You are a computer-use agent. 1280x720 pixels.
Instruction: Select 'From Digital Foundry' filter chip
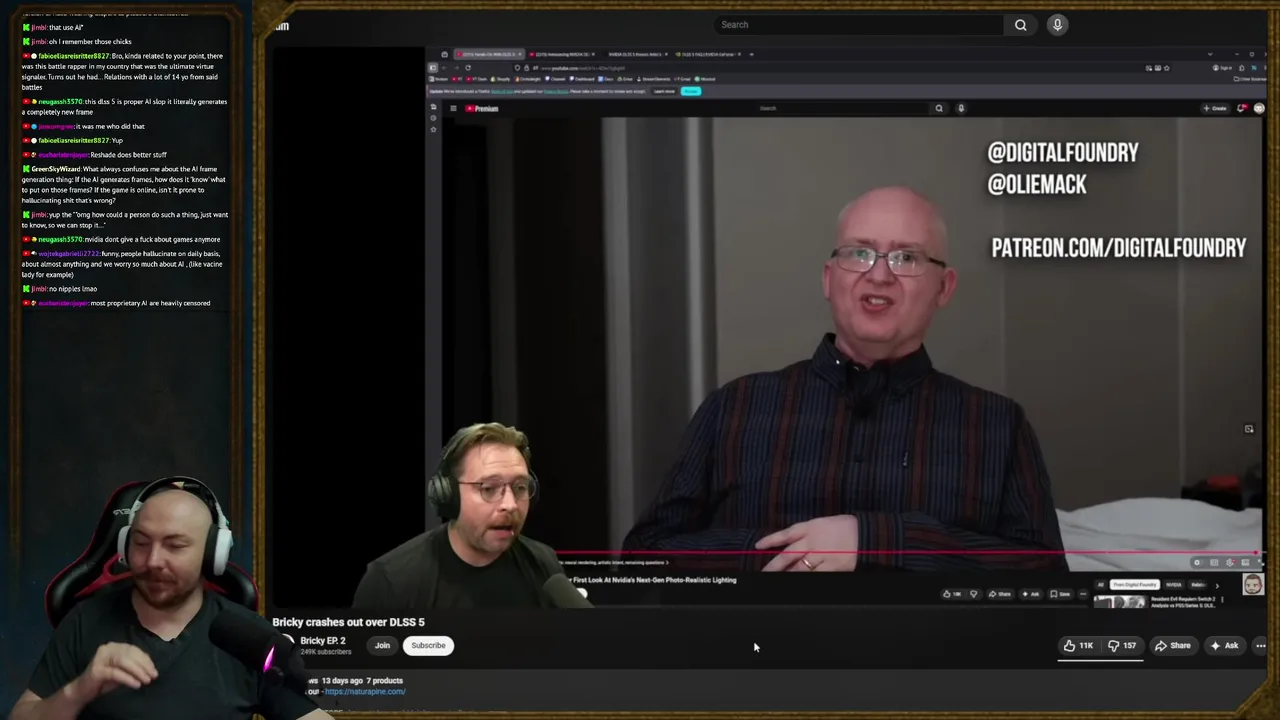click(x=1134, y=585)
